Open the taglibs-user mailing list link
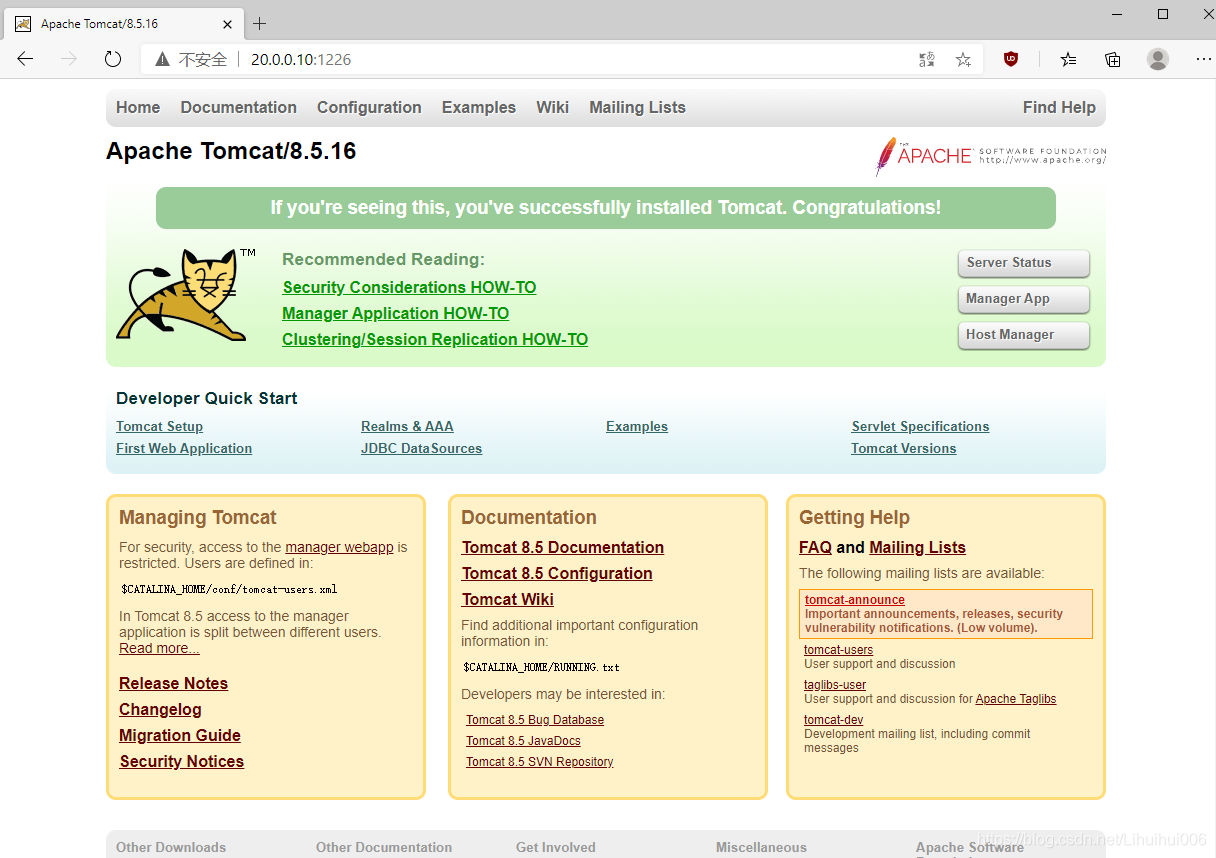 click(835, 685)
